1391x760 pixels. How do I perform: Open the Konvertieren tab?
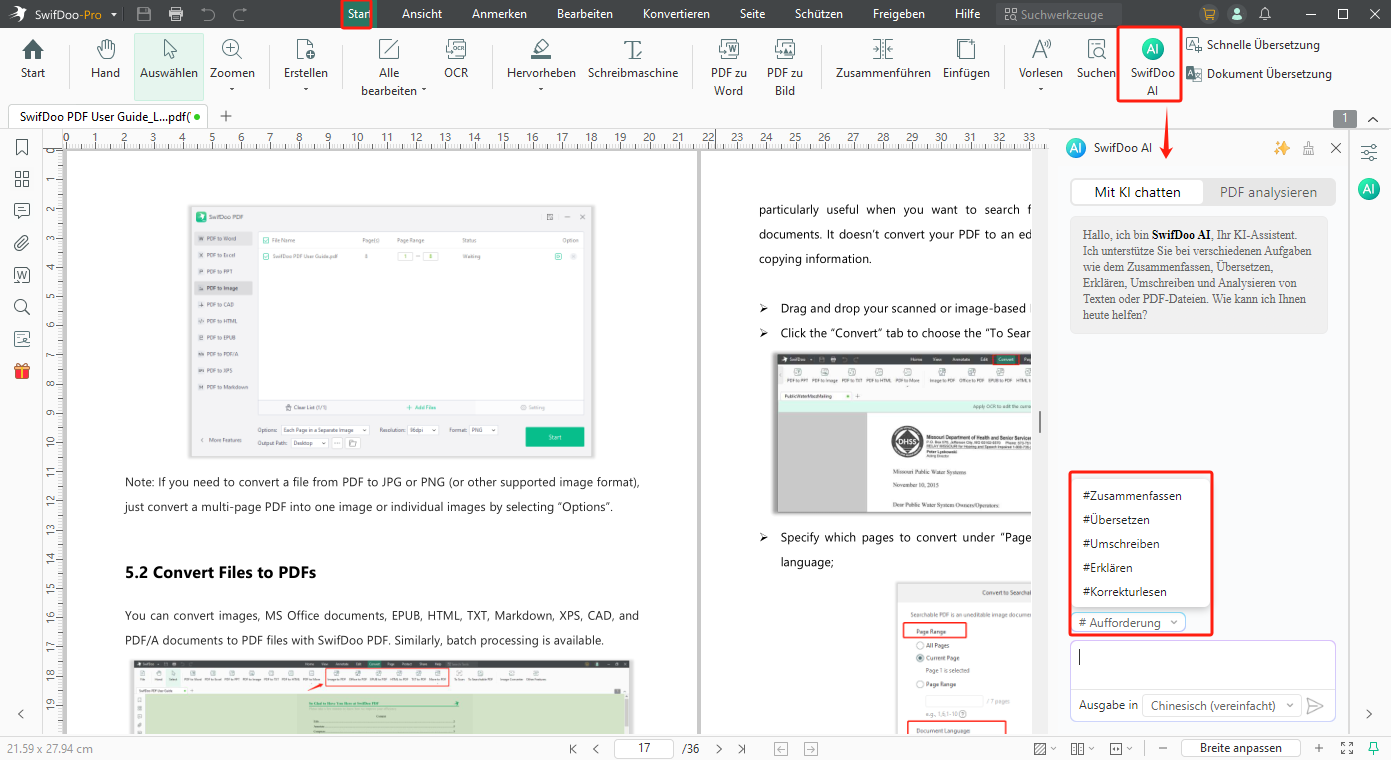676,14
